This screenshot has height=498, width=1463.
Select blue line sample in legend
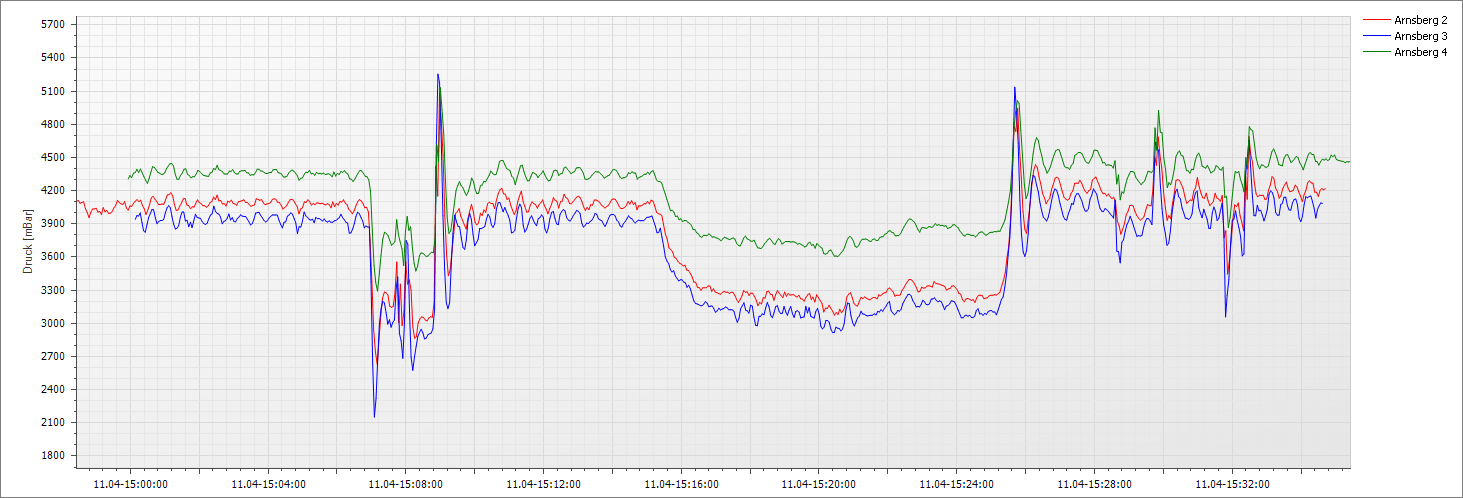pyautogui.click(x=1376, y=36)
